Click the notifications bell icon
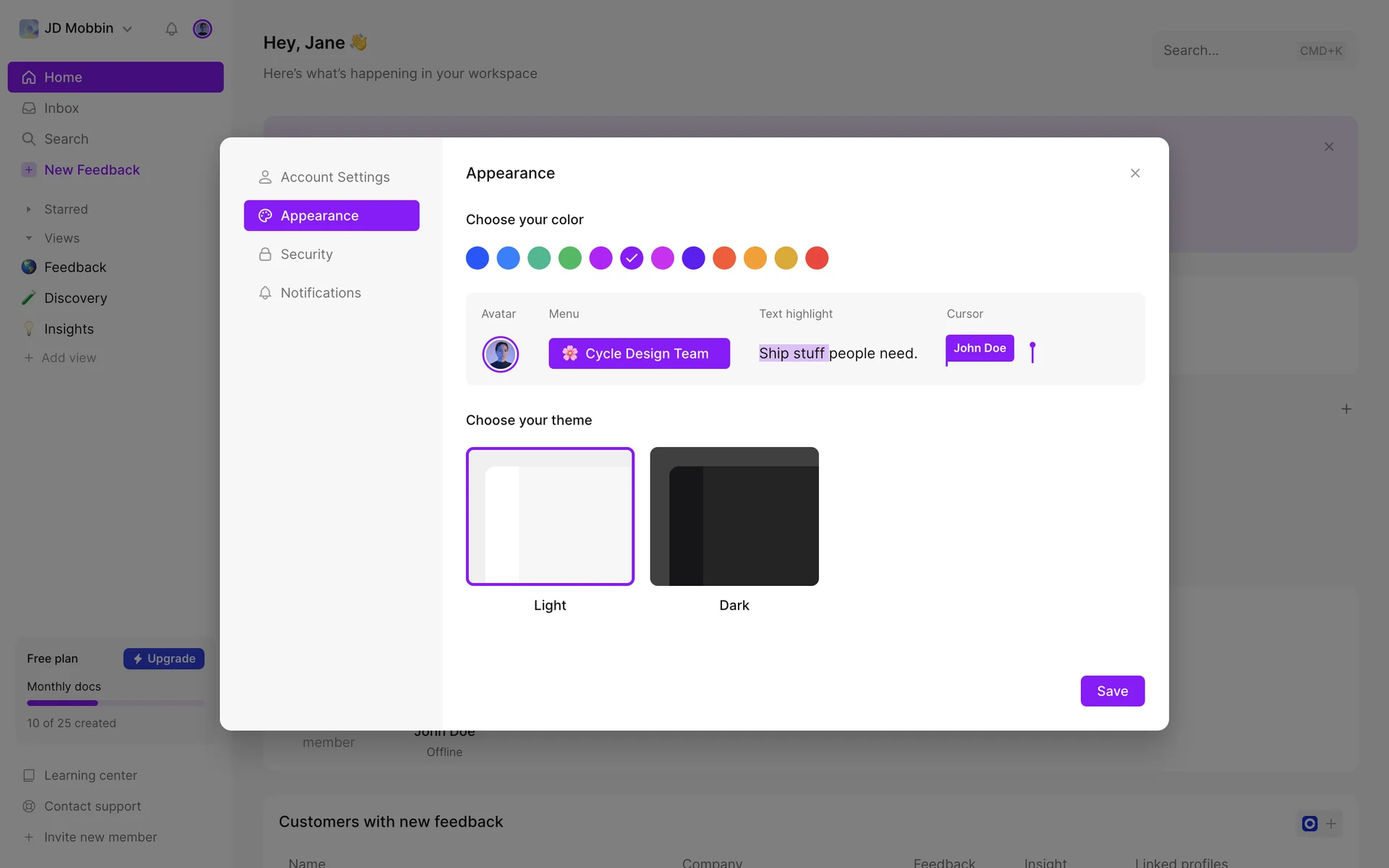This screenshot has height=868, width=1389. [x=171, y=29]
